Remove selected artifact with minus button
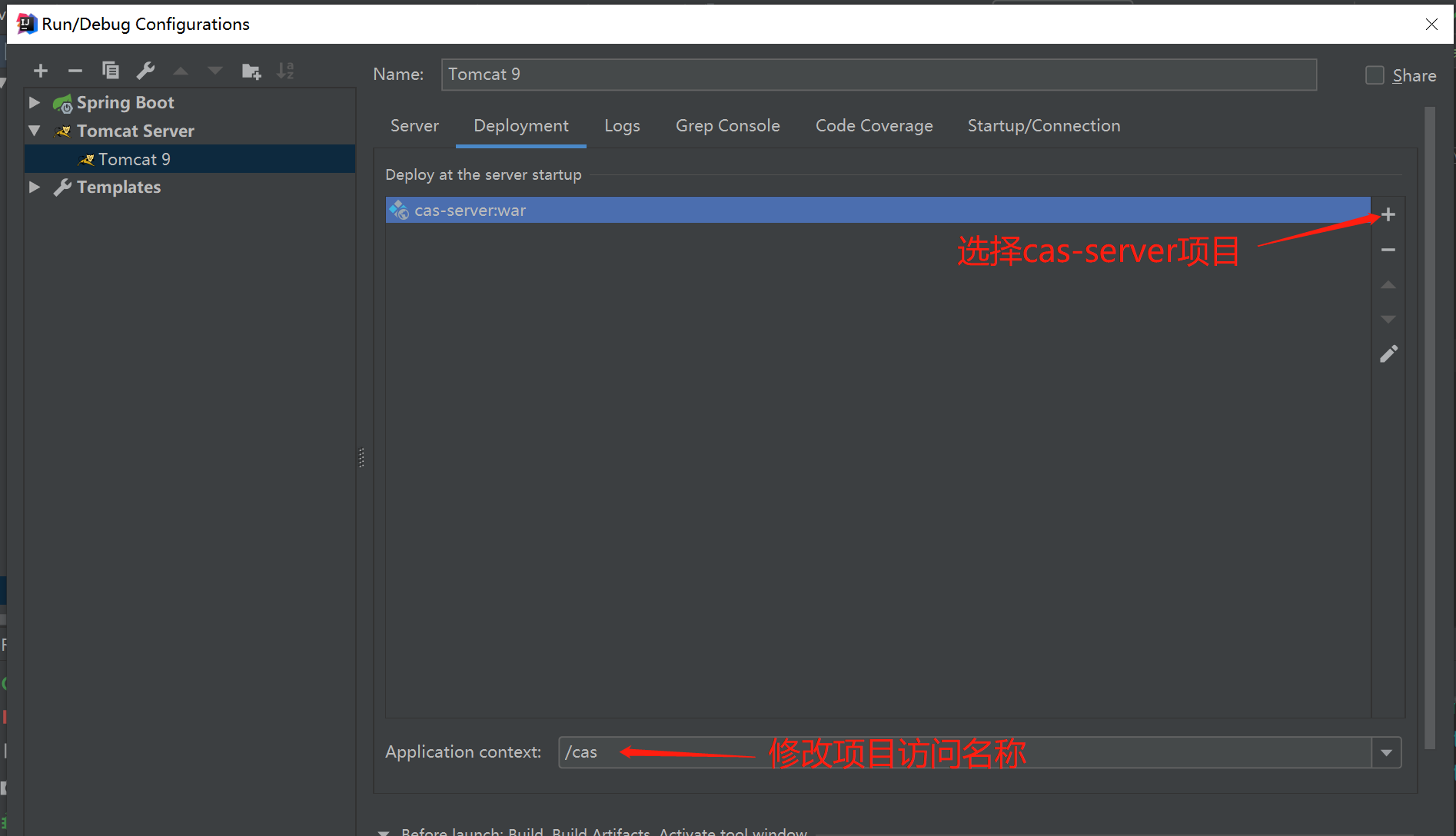 point(1388,250)
